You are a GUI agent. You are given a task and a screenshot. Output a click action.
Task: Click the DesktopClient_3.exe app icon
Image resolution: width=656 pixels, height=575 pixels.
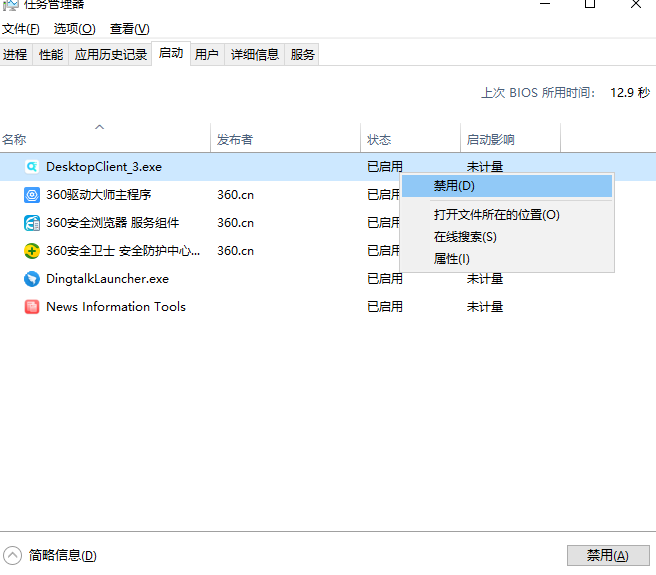tap(32, 167)
